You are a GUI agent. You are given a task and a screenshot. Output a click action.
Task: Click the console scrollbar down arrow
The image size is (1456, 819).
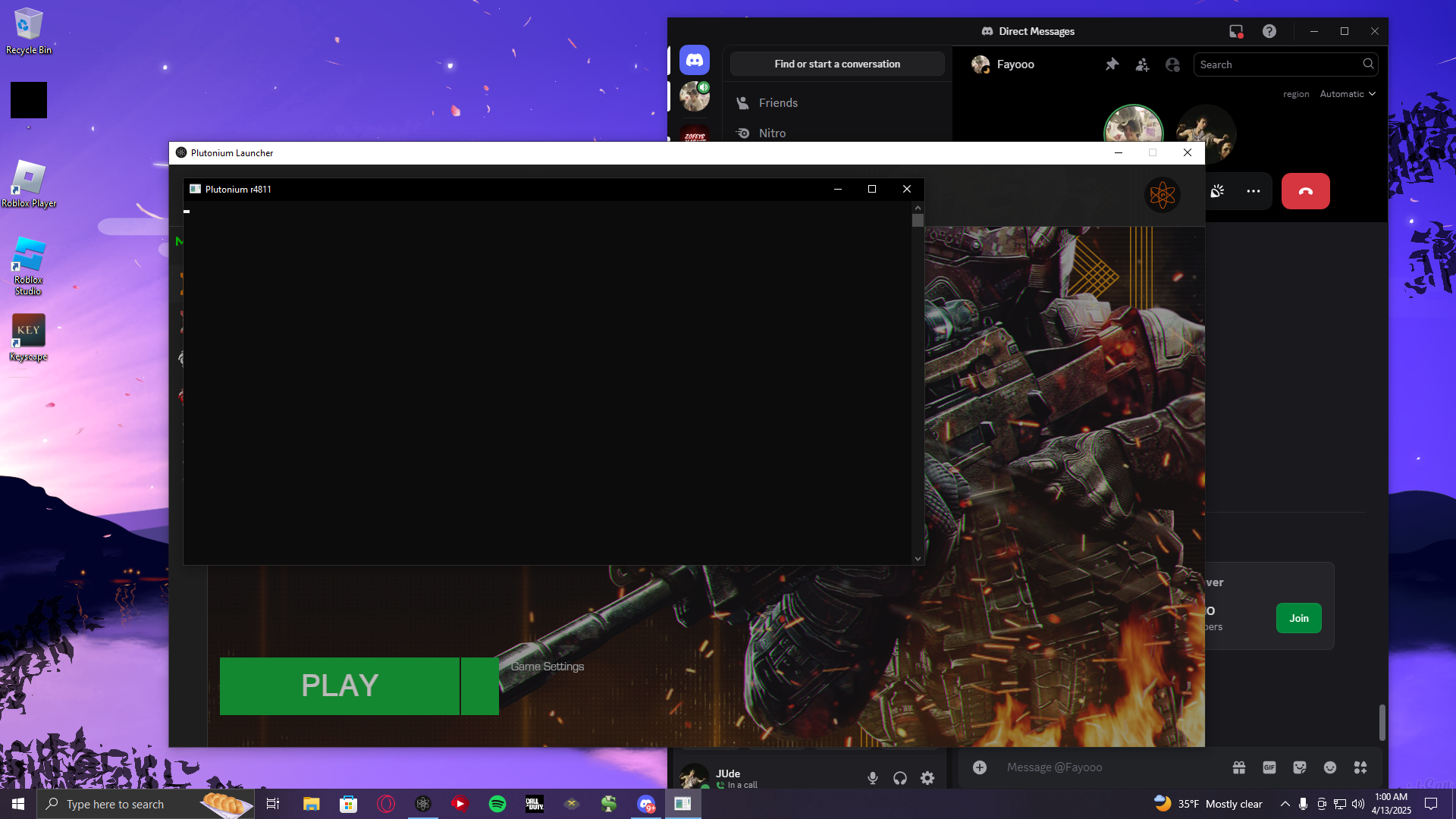point(918,559)
